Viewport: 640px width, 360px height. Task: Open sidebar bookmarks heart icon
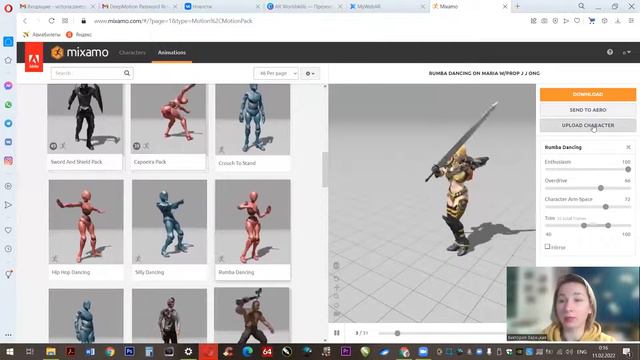click(8, 230)
